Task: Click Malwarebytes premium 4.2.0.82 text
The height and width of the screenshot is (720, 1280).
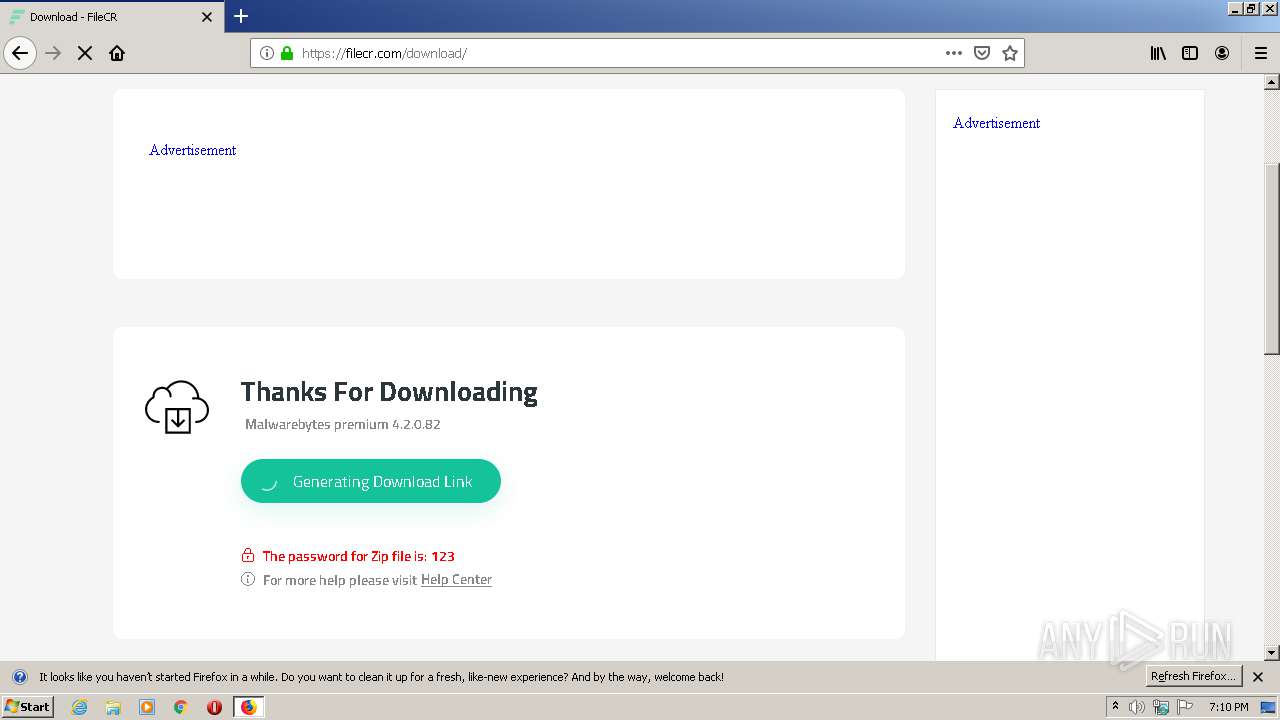Action: pyautogui.click(x=343, y=424)
